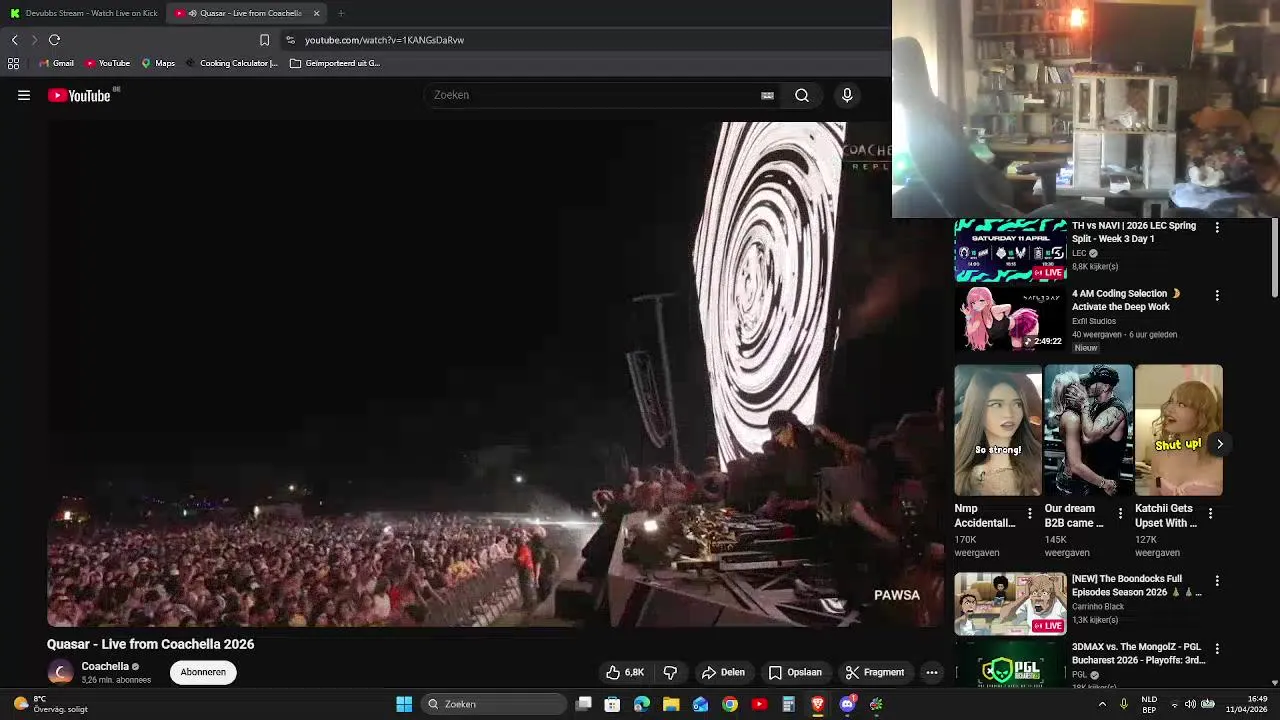This screenshot has height=720, width=1280.
Task: Open the 'So strong!' short thumbnail
Action: click(998, 430)
